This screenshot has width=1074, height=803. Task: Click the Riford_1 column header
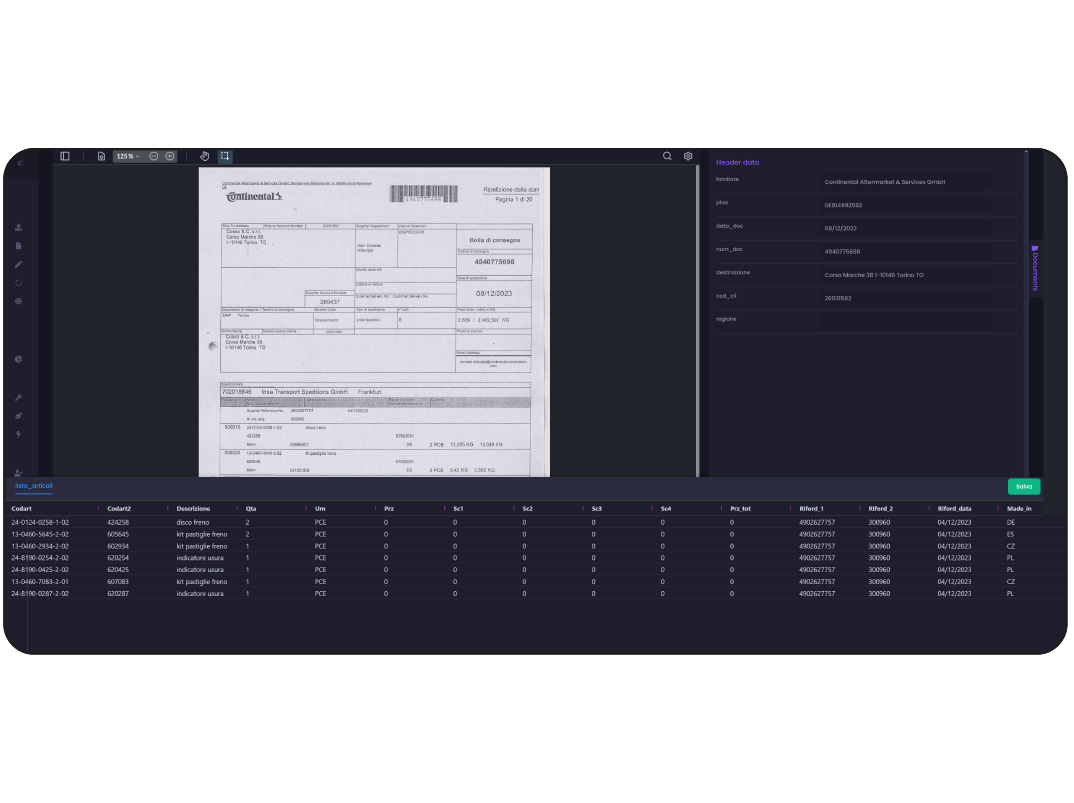point(811,509)
